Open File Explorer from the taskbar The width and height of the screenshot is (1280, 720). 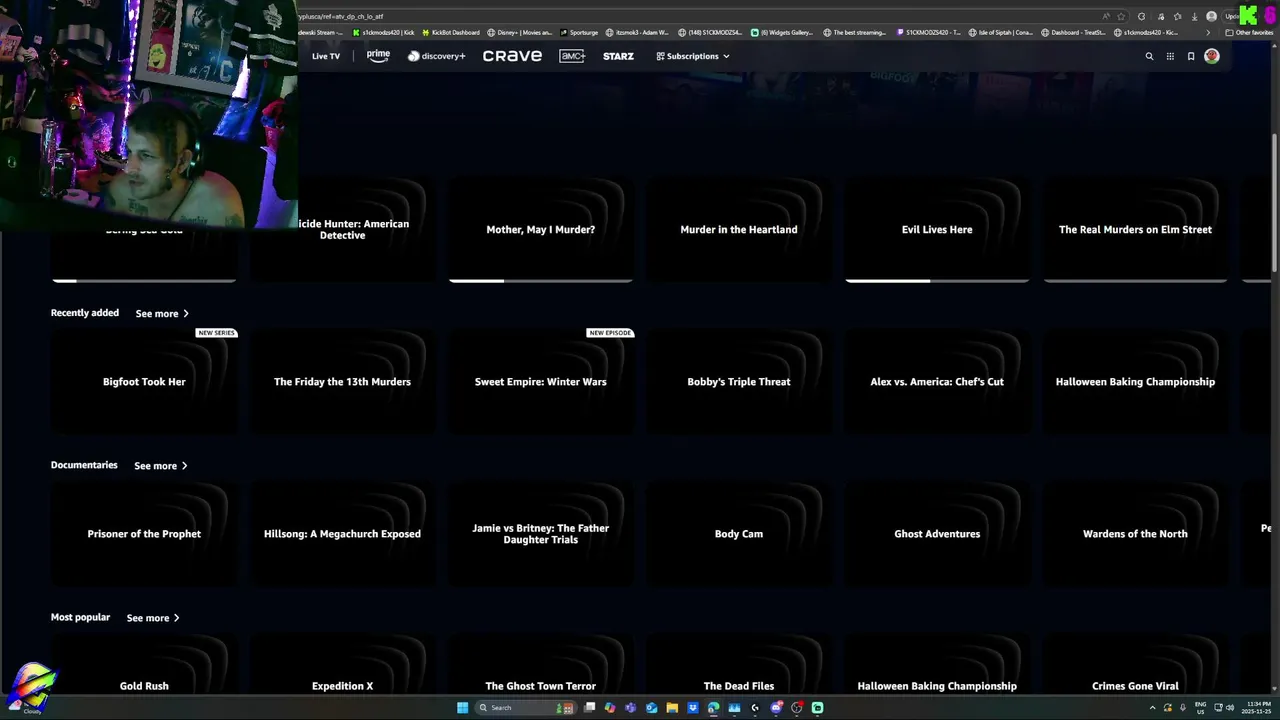[x=672, y=707]
